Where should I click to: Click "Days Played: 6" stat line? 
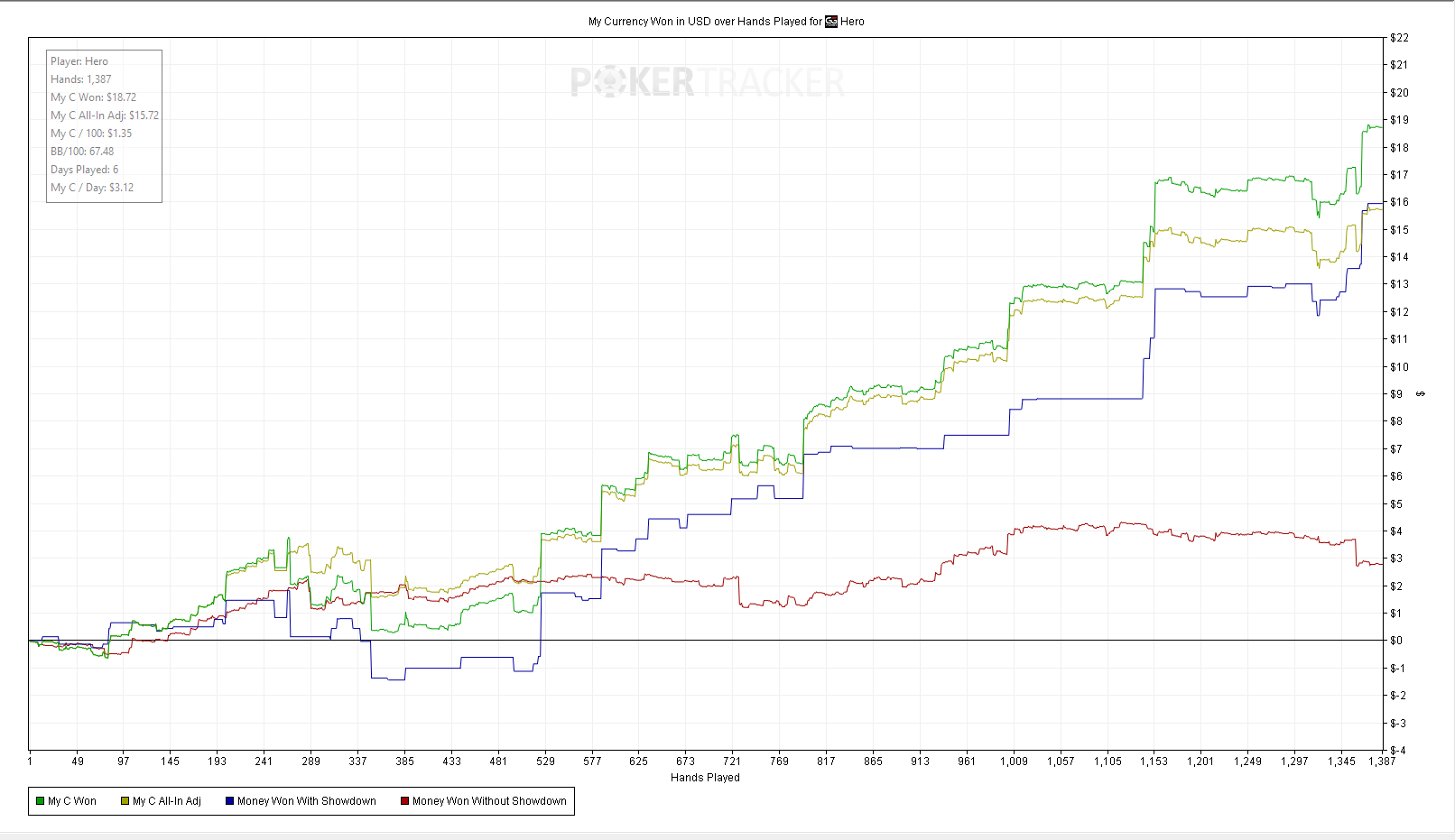click(x=85, y=170)
